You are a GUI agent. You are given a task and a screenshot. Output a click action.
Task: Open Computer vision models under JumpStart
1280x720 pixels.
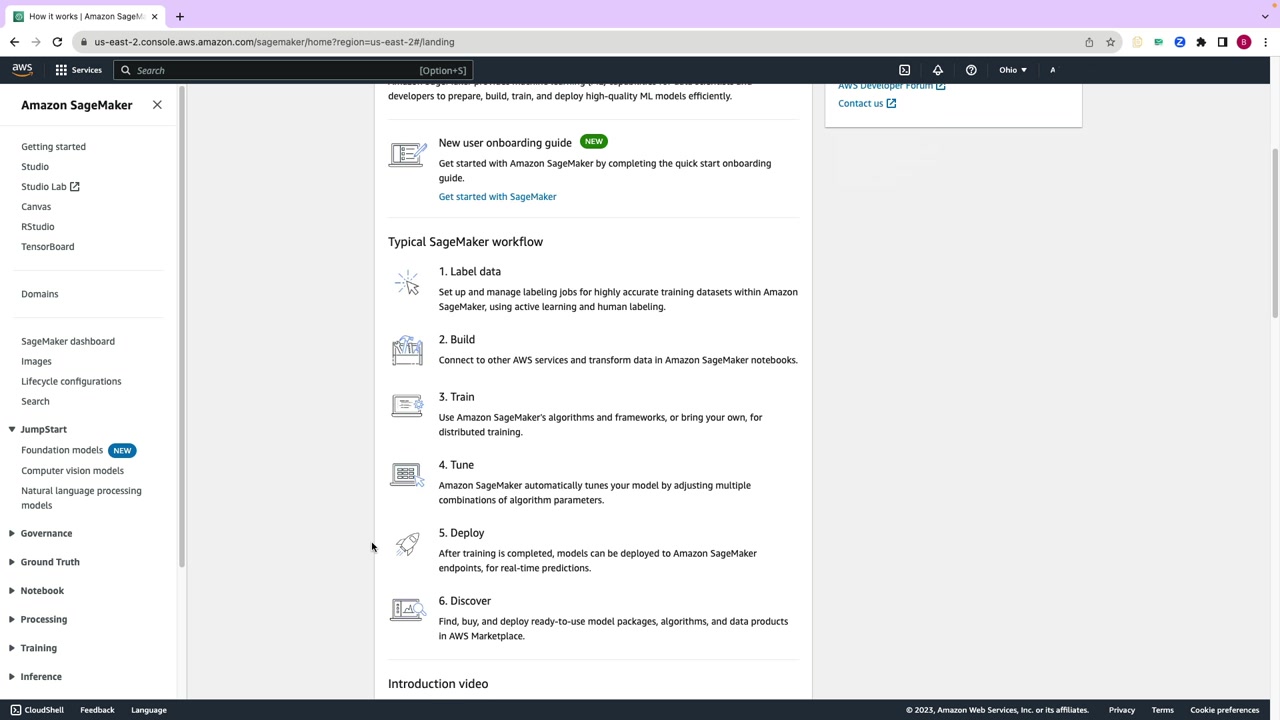tap(72, 471)
